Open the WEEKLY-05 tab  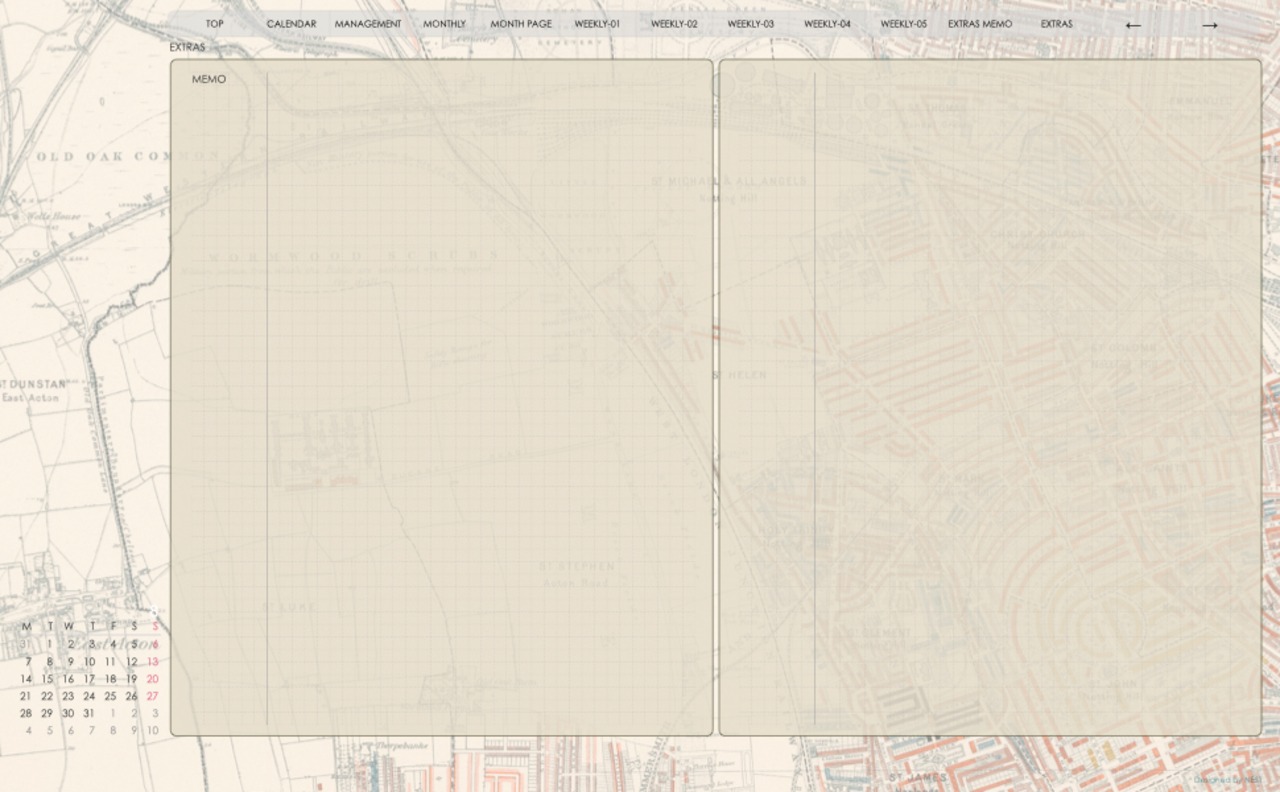click(x=903, y=24)
